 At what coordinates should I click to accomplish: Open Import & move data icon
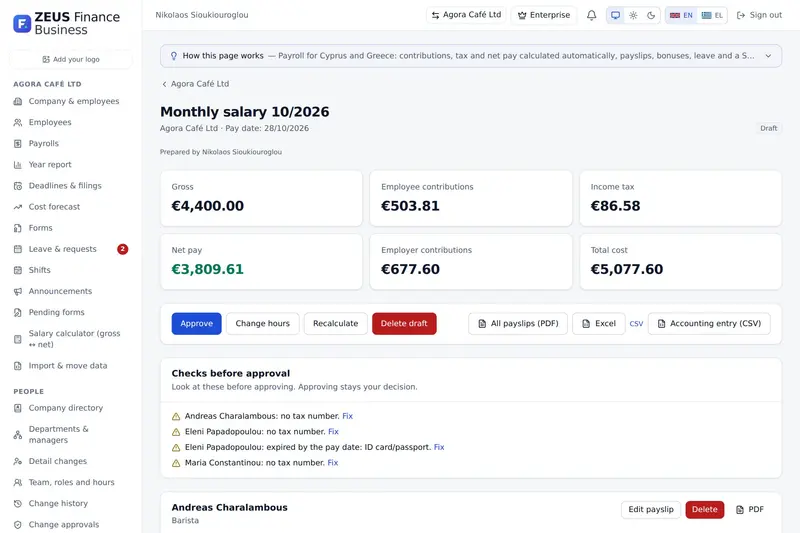pos(18,366)
